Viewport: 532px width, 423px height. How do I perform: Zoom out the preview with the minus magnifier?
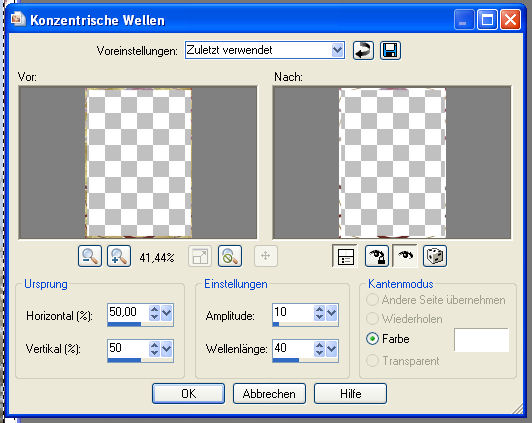(x=90, y=256)
